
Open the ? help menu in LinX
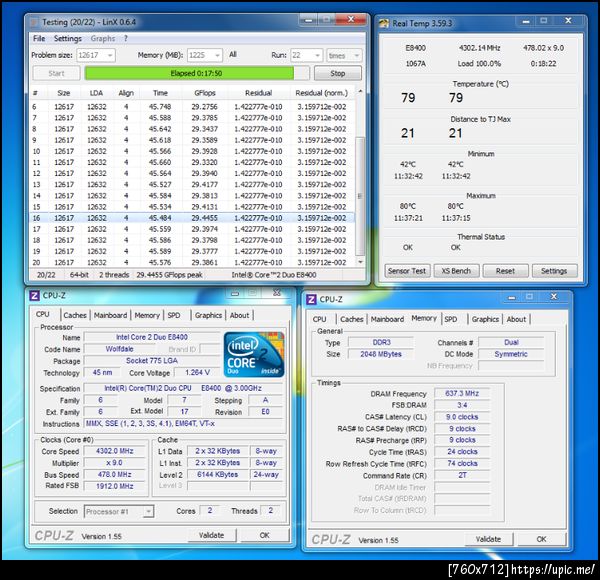[x=126, y=38]
